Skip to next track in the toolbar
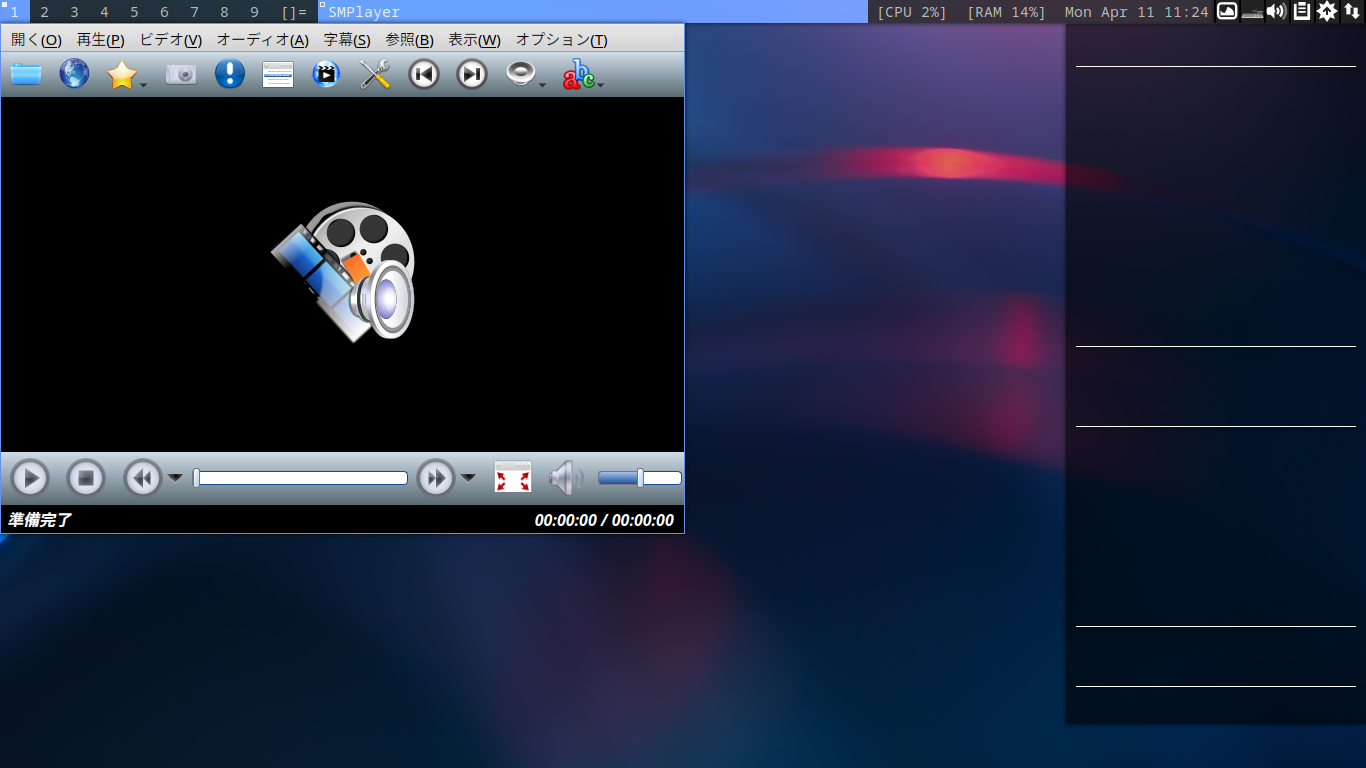 pos(472,74)
